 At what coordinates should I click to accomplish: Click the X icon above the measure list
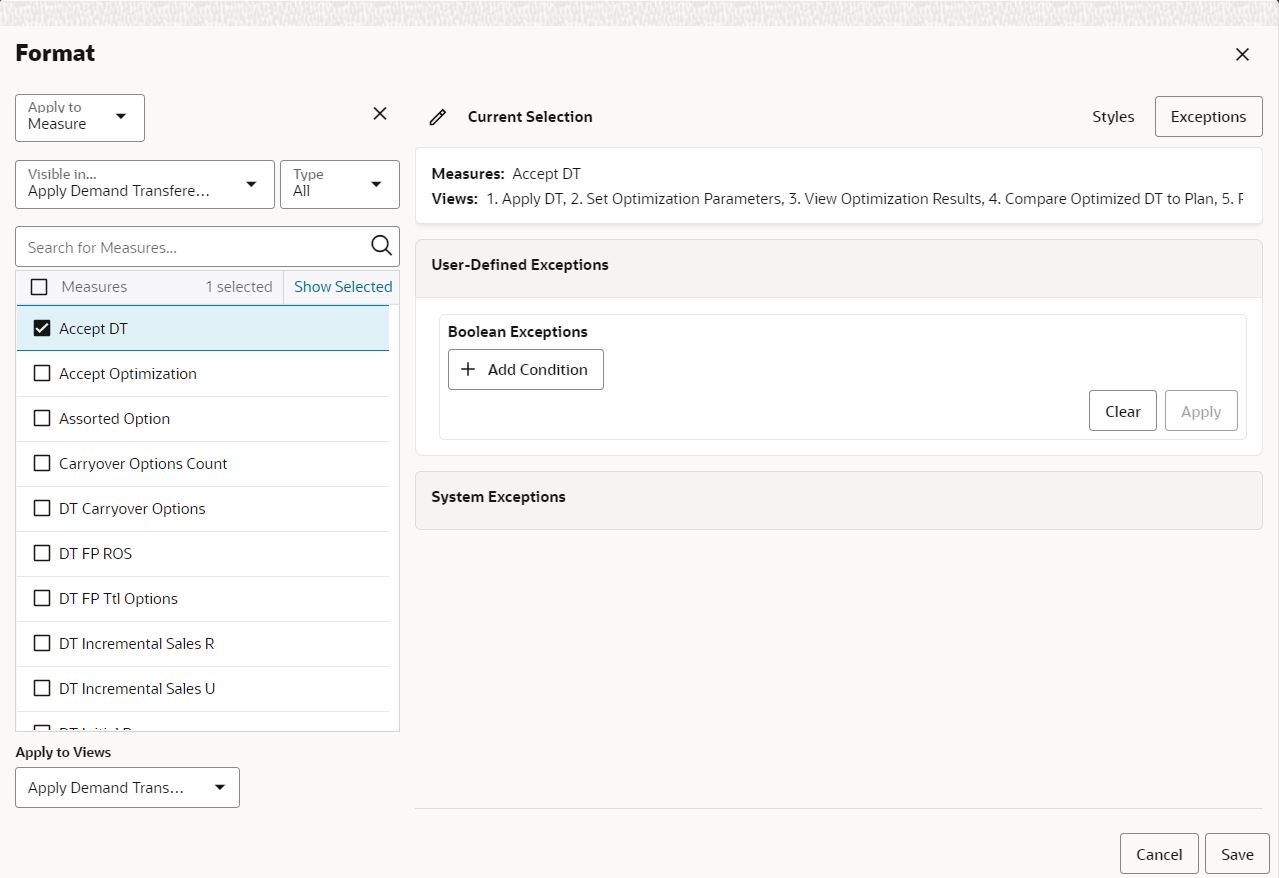tap(379, 113)
